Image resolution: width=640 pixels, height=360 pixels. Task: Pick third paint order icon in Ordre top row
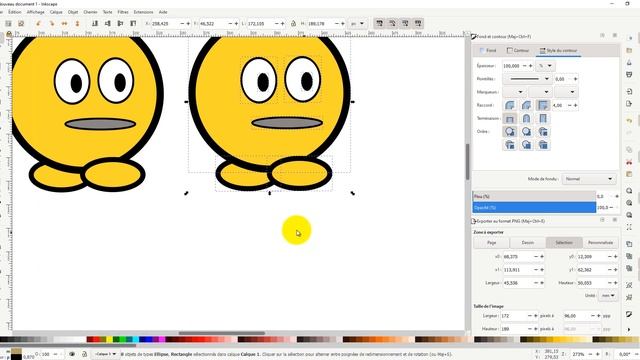click(543, 131)
